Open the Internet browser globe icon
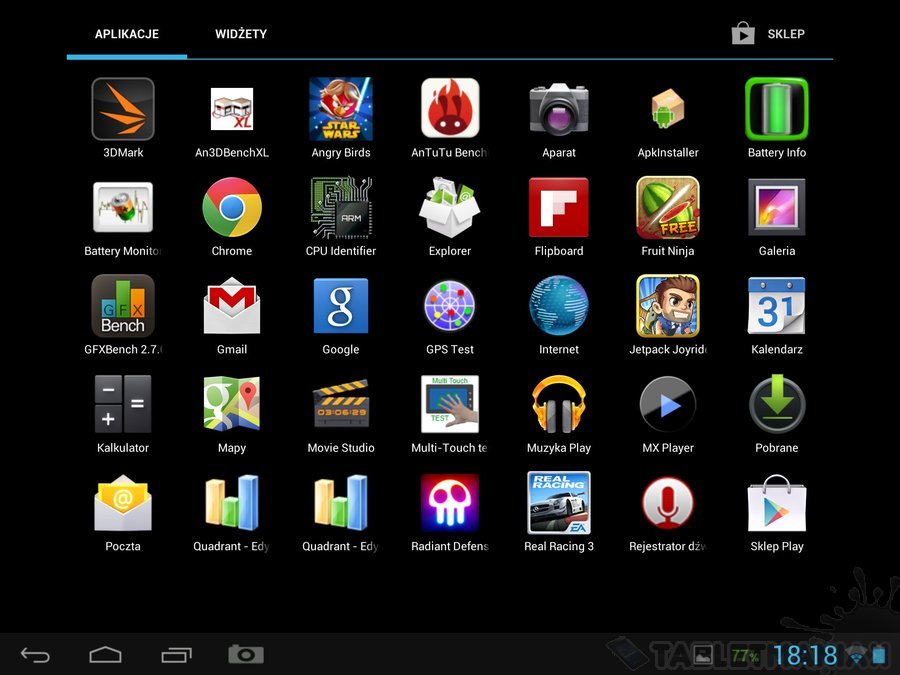This screenshot has height=675, width=900. pyautogui.click(x=558, y=306)
